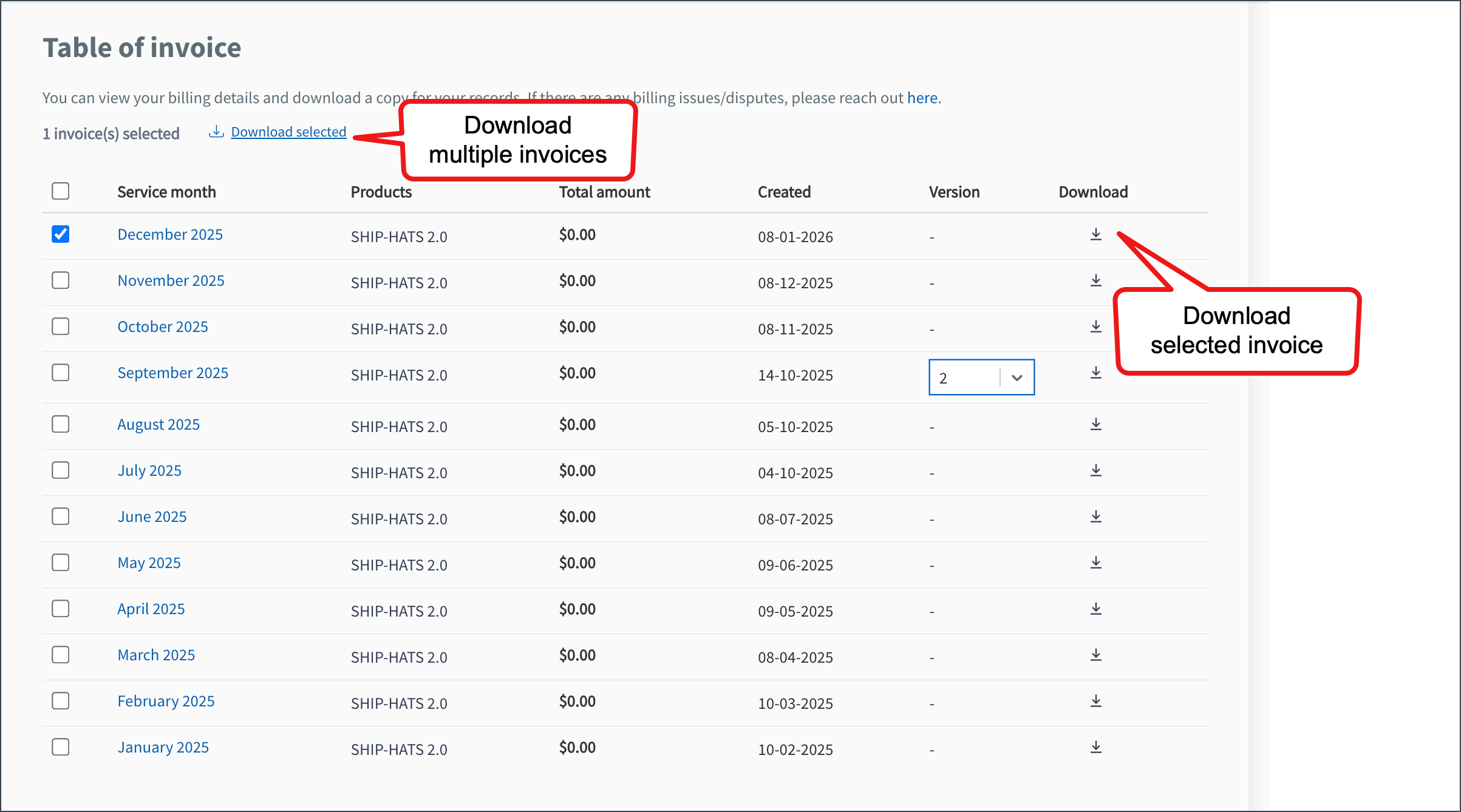Download the May 2025 invoice
This screenshot has width=1461, height=812.
pyautogui.click(x=1095, y=563)
